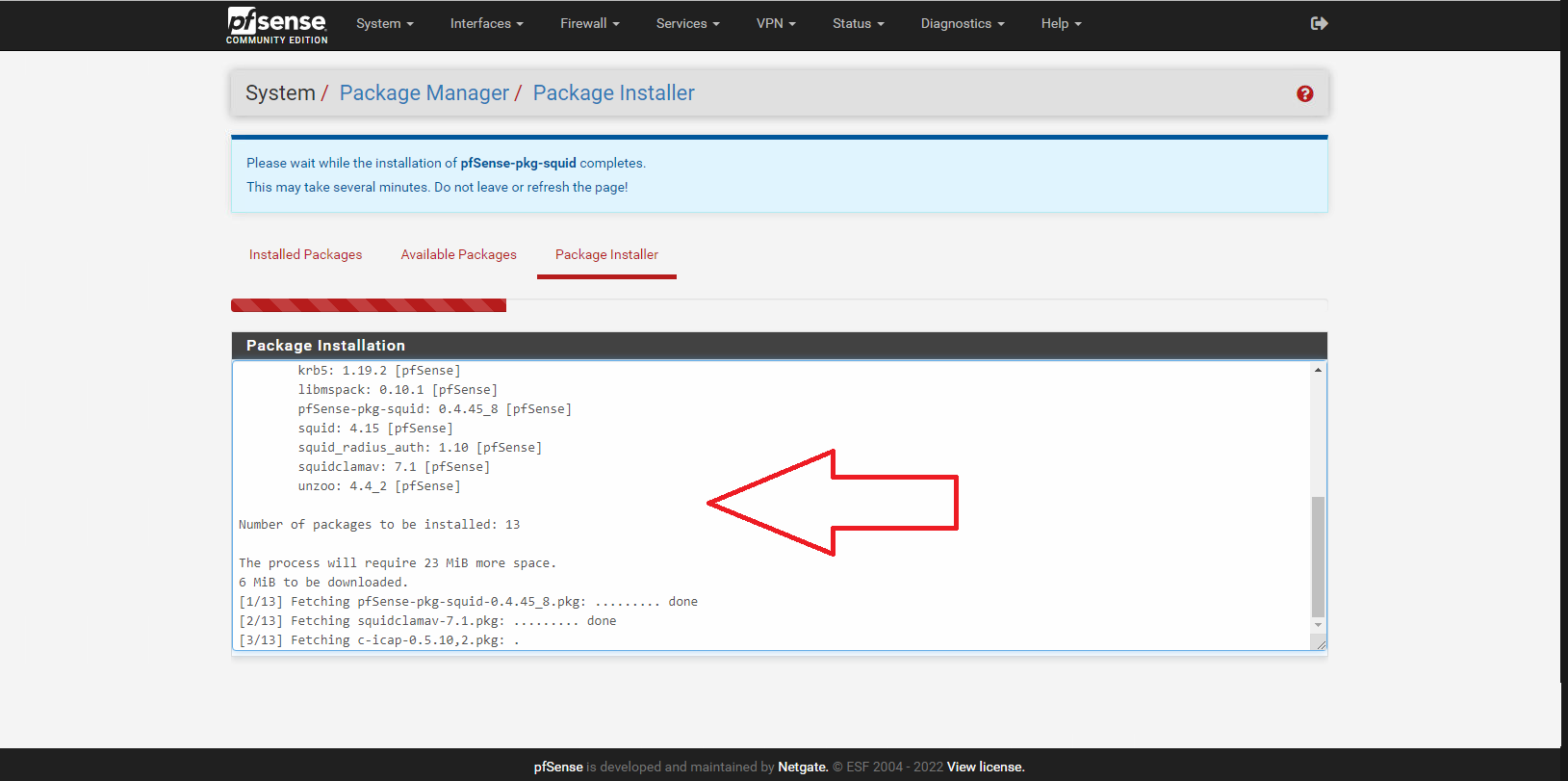
Task: Click the '6 MiB to be downloaded.' line
Action: (x=323, y=582)
